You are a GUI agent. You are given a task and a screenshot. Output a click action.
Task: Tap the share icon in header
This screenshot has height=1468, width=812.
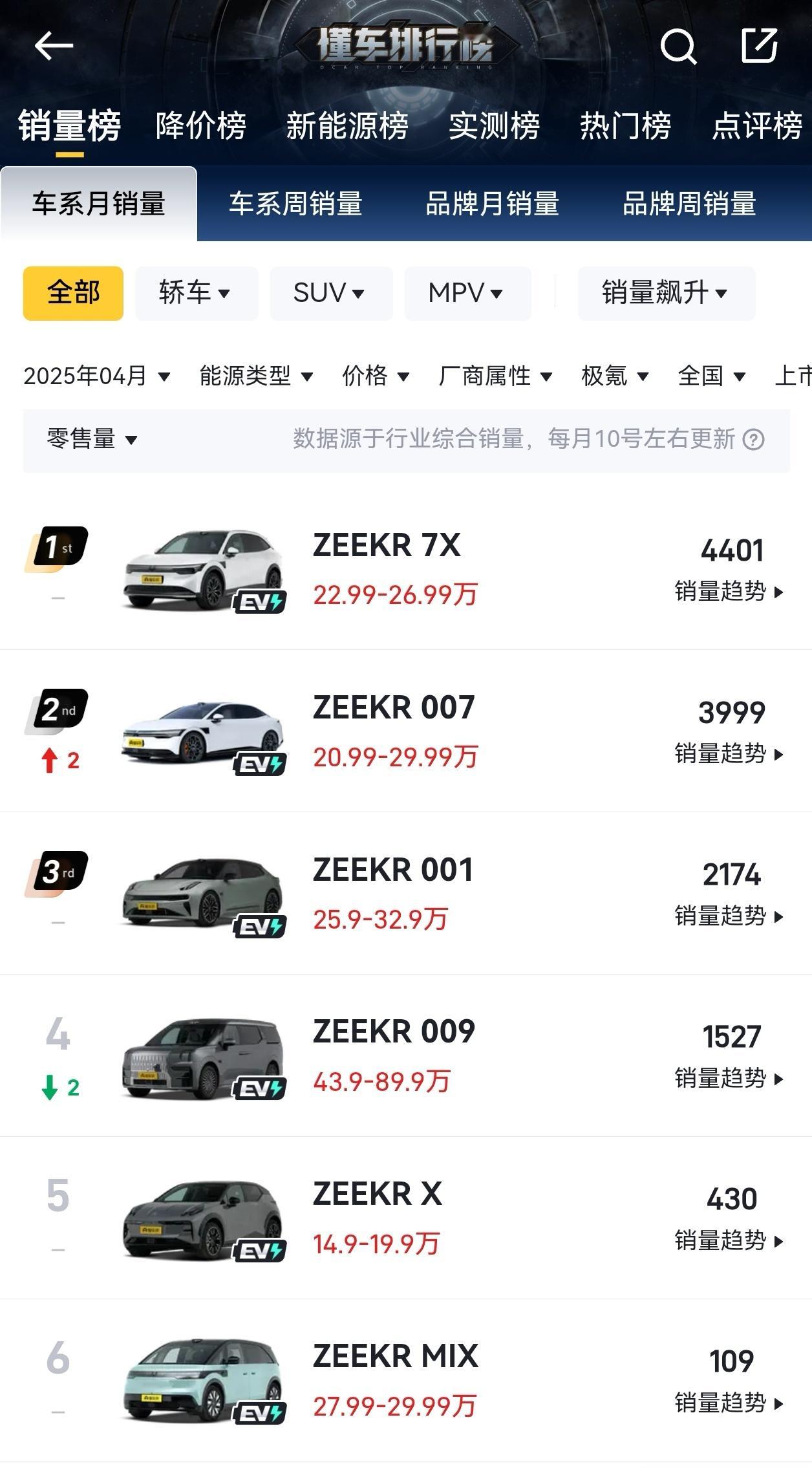[759, 45]
